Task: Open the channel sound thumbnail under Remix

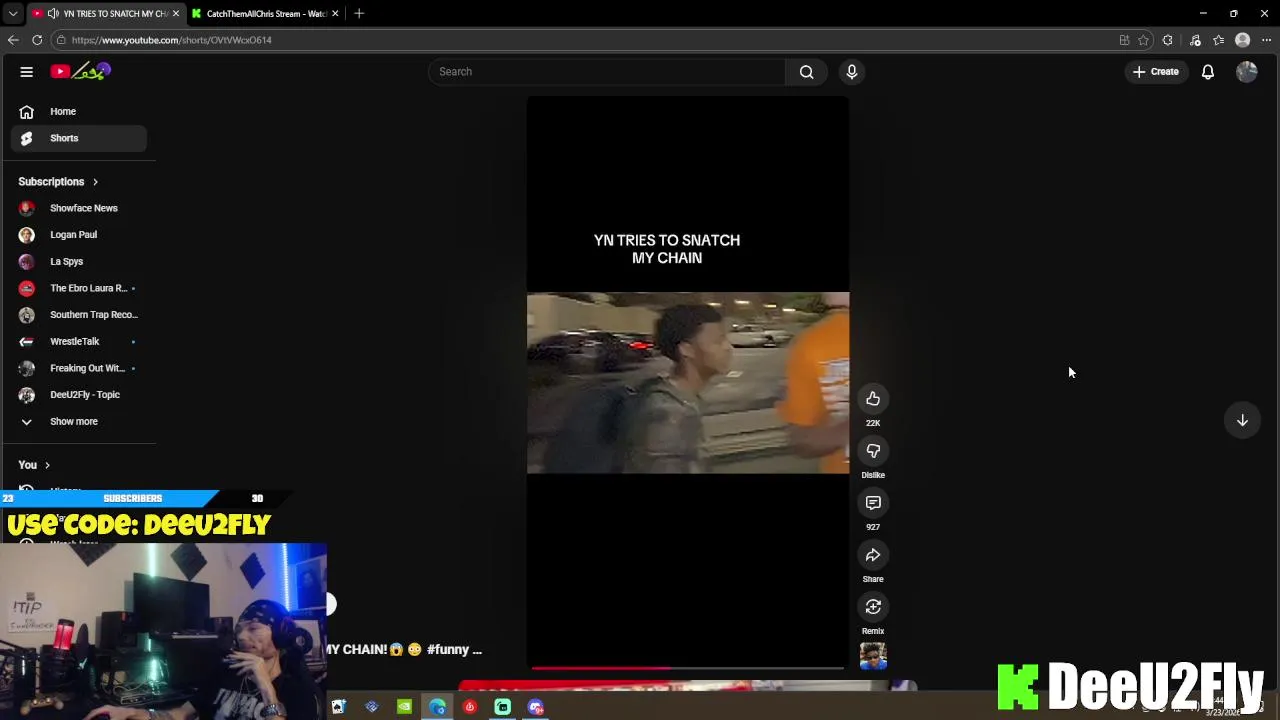Action: coord(873,656)
